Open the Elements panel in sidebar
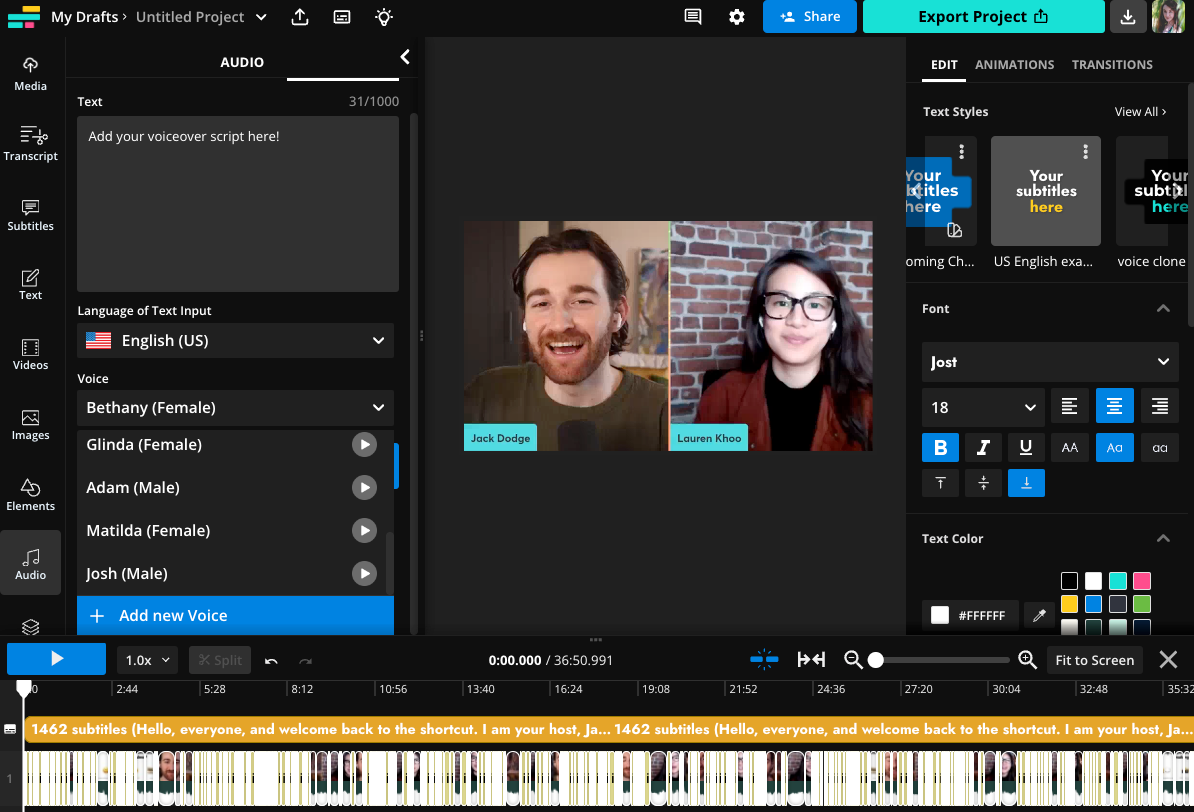The width and height of the screenshot is (1194, 812). [30, 494]
